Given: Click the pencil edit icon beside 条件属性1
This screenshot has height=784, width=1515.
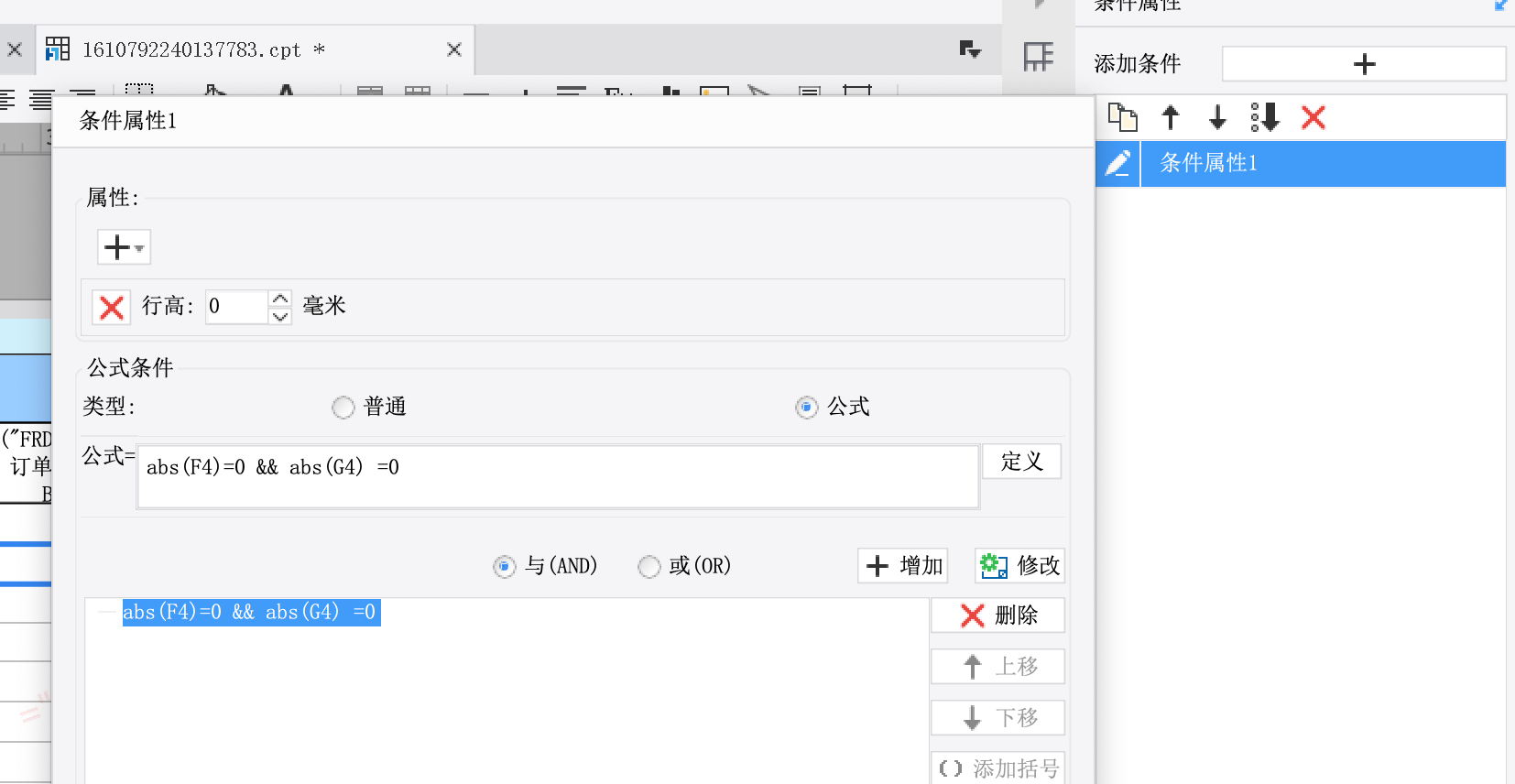Looking at the screenshot, I should pyautogui.click(x=1117, y=164).
